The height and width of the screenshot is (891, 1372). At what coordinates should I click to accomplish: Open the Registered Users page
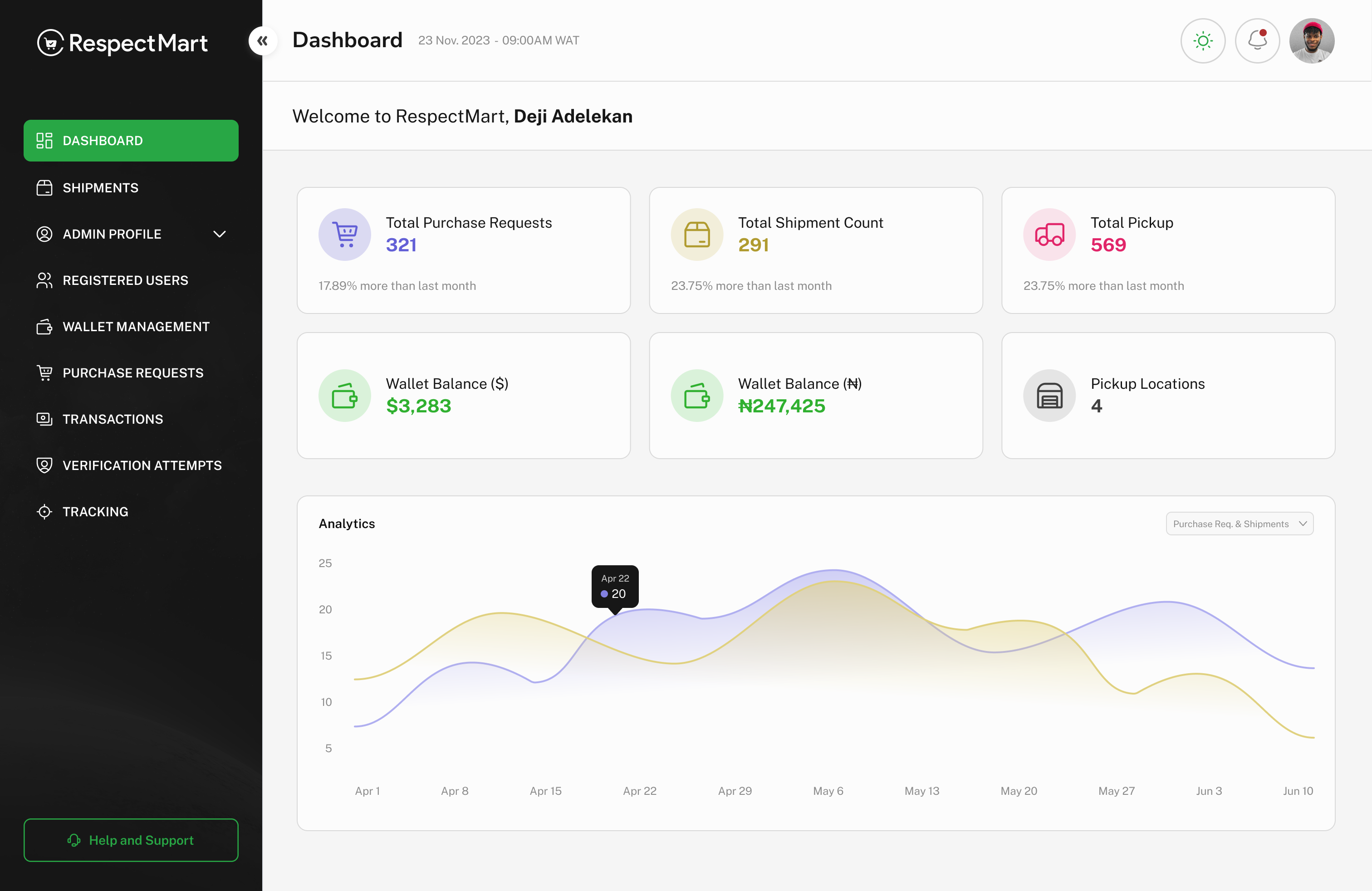[125, 281]
